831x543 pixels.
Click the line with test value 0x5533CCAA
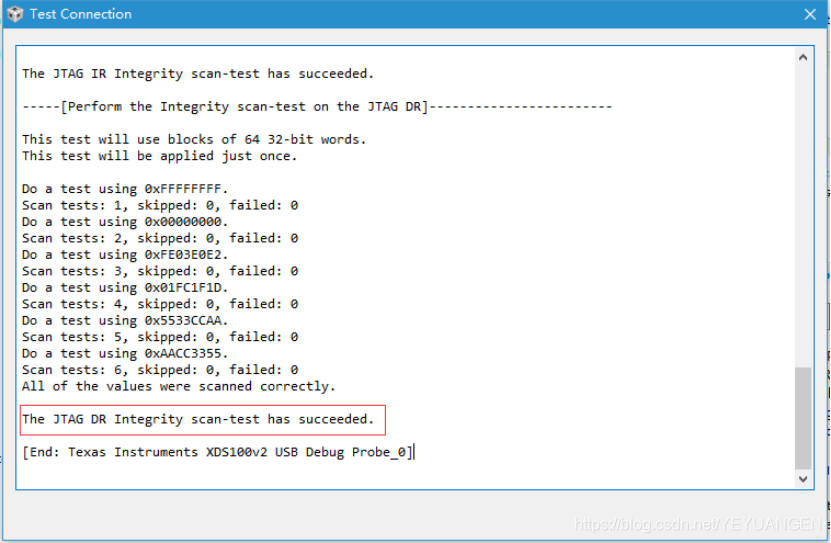point(125,321)
